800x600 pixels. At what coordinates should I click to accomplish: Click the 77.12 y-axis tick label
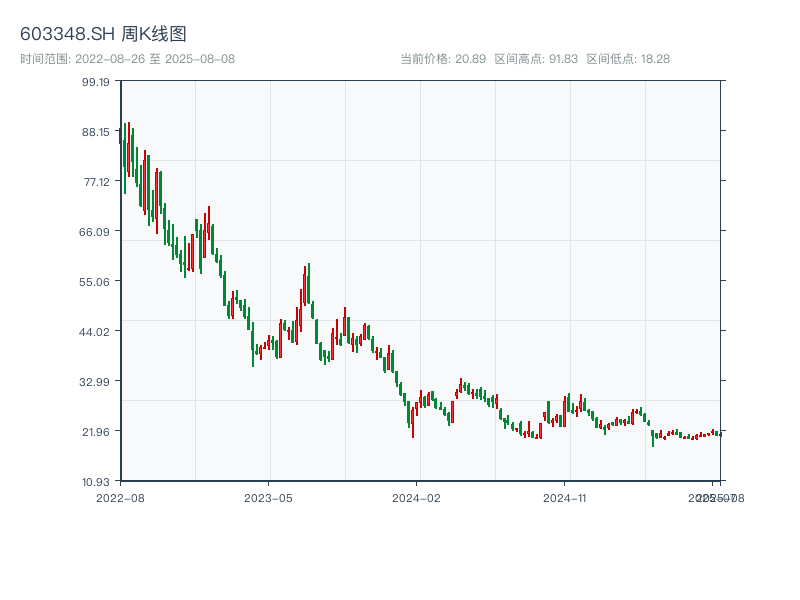(x=97, y=182)
